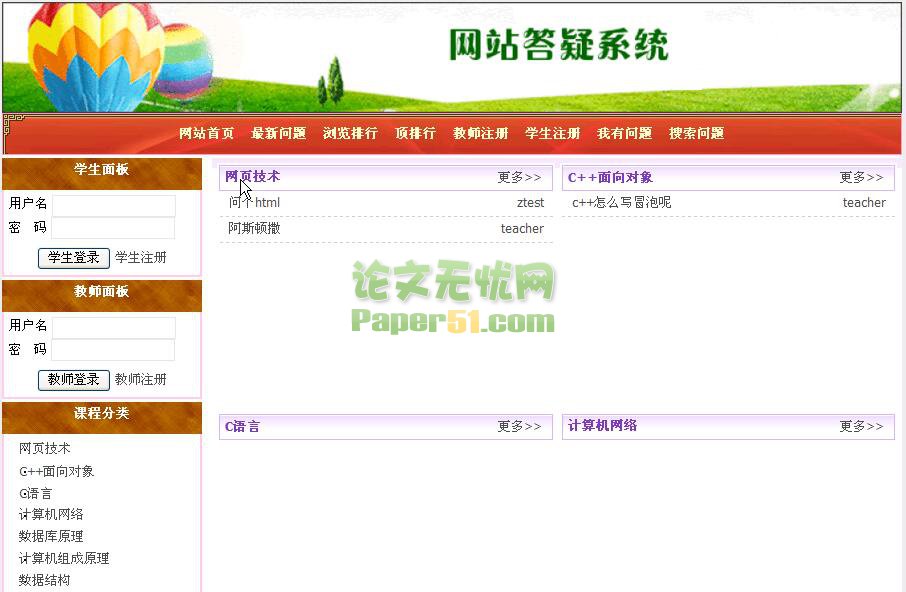The height and width of the screenshot is (592, 906).
Task: Show more C++面向对象 questions via 更多>>
Action: [862, 177]
